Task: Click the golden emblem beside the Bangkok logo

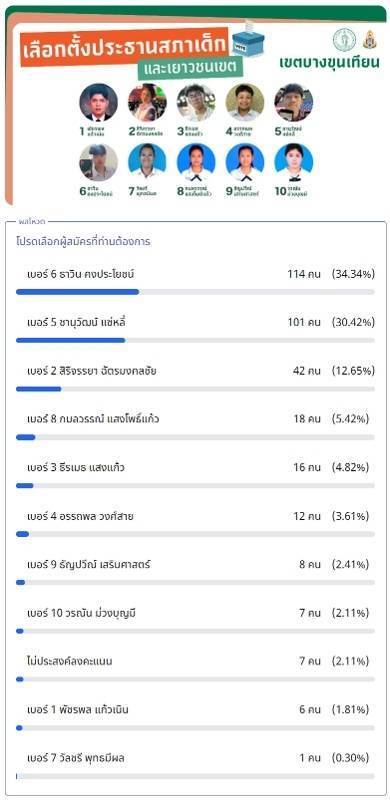Action: pyautogui.click(x=369, y=40)
